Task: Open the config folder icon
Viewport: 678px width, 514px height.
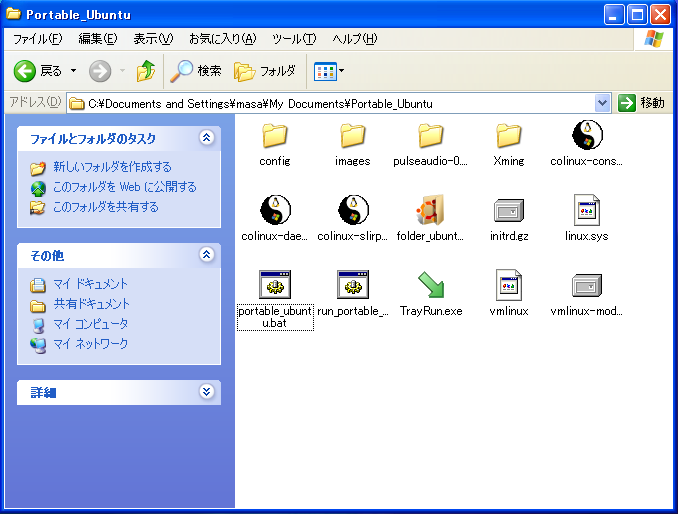Action: pos(275,135)
